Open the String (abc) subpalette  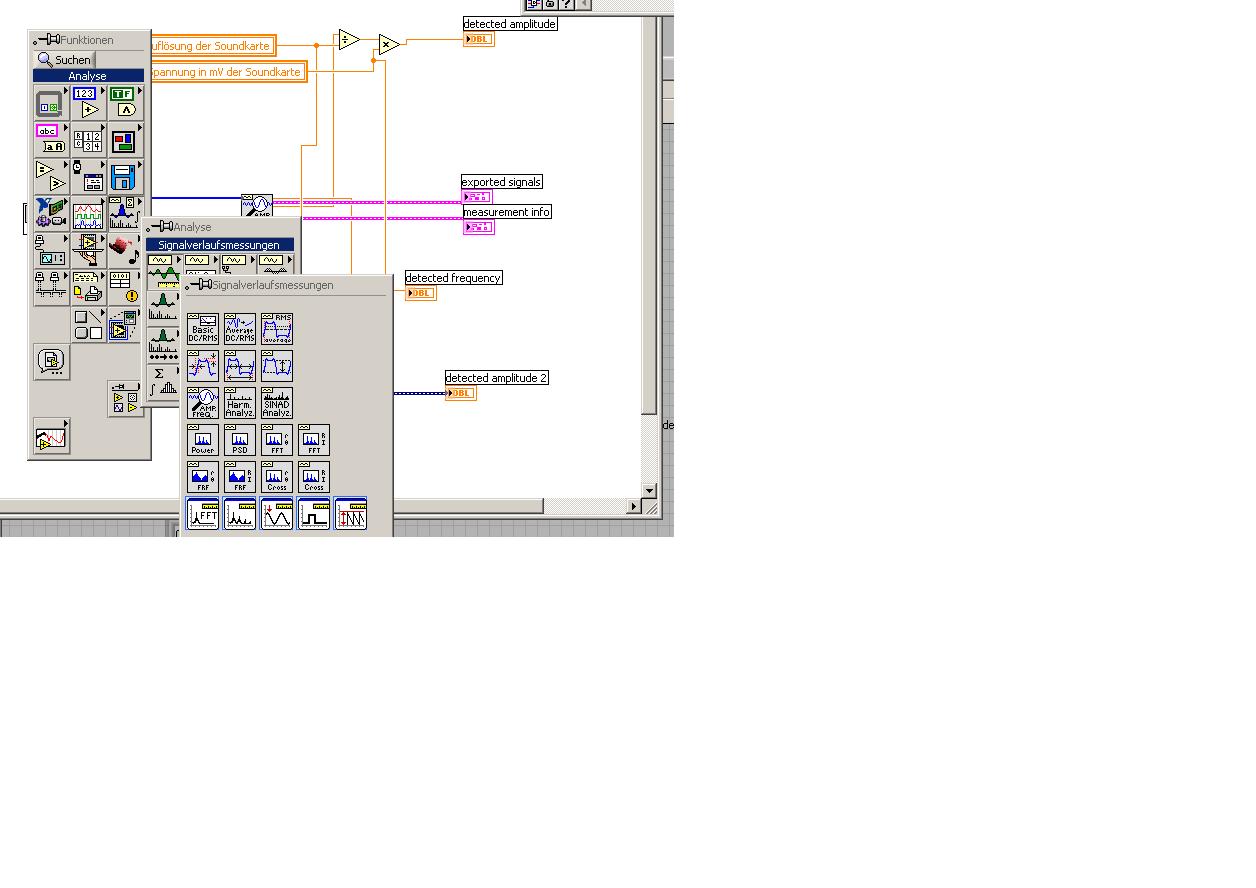pos(50,140)
